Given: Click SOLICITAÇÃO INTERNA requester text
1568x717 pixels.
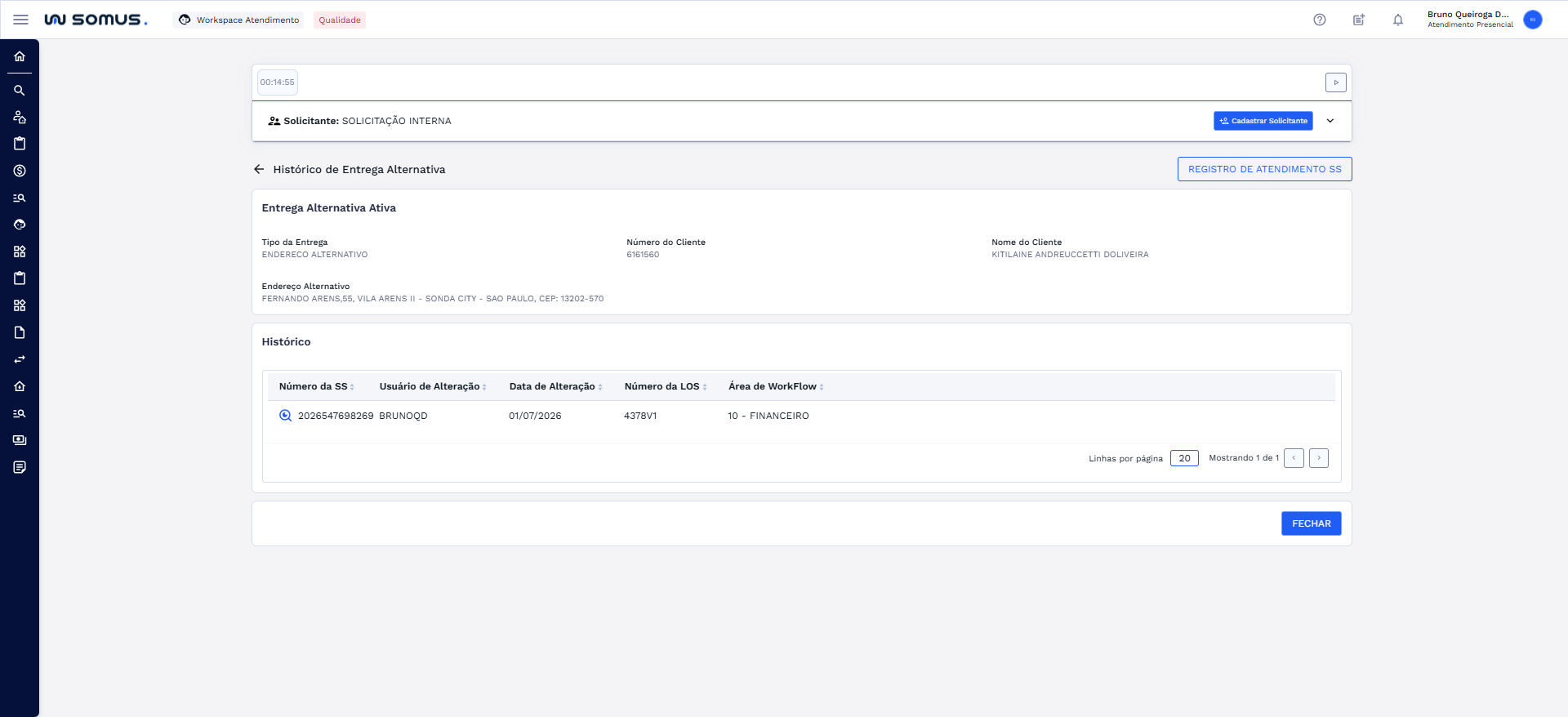Looking at the screenshot, I should point(396,121).
